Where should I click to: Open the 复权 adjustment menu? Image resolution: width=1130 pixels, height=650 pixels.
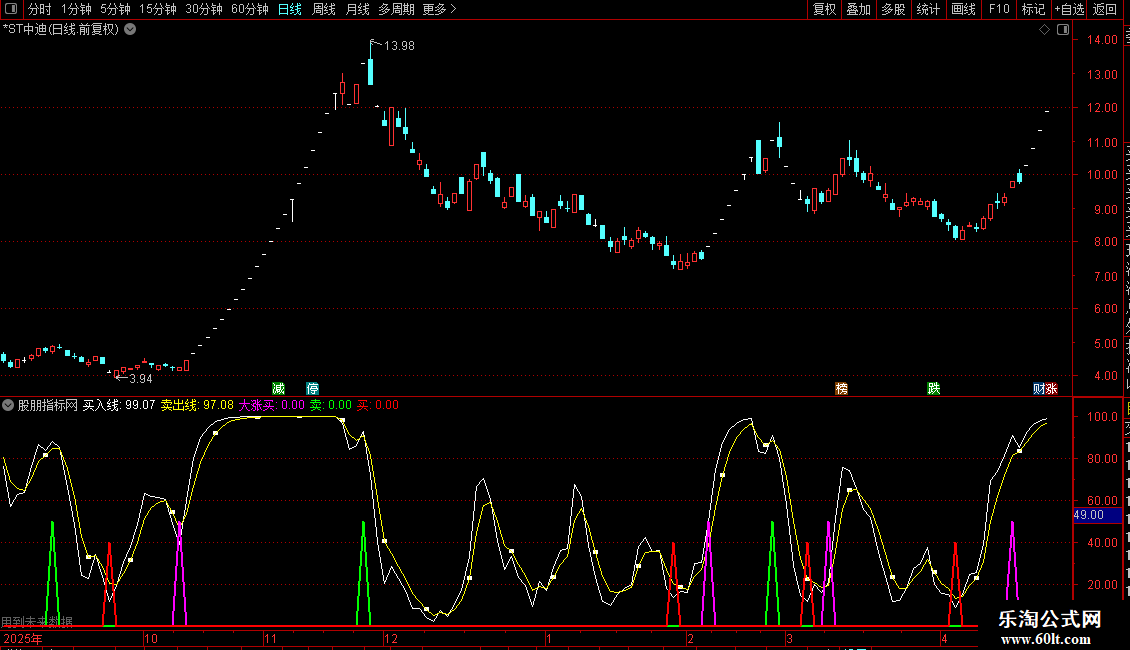[x=824, y=9]
